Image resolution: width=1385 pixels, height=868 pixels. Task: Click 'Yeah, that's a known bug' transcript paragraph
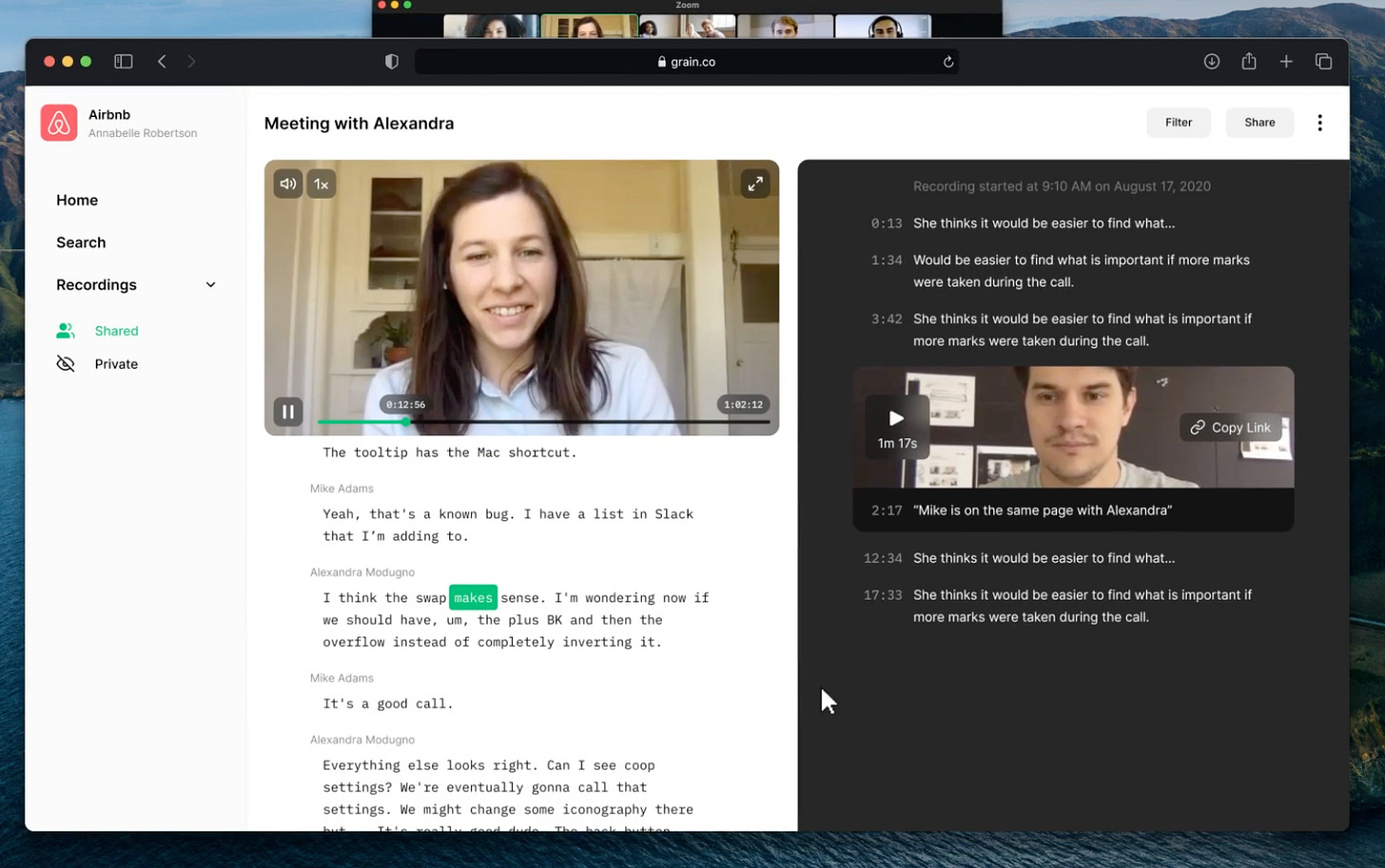pyautogui.click(x=508, y=526)
